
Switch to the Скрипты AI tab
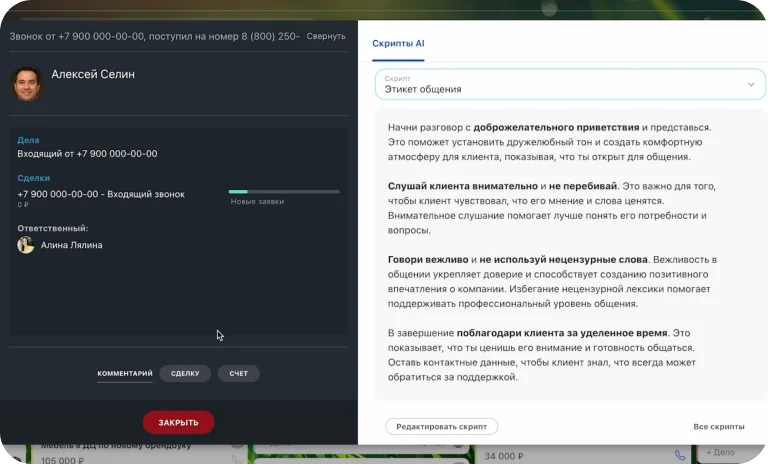click(398, 44)
